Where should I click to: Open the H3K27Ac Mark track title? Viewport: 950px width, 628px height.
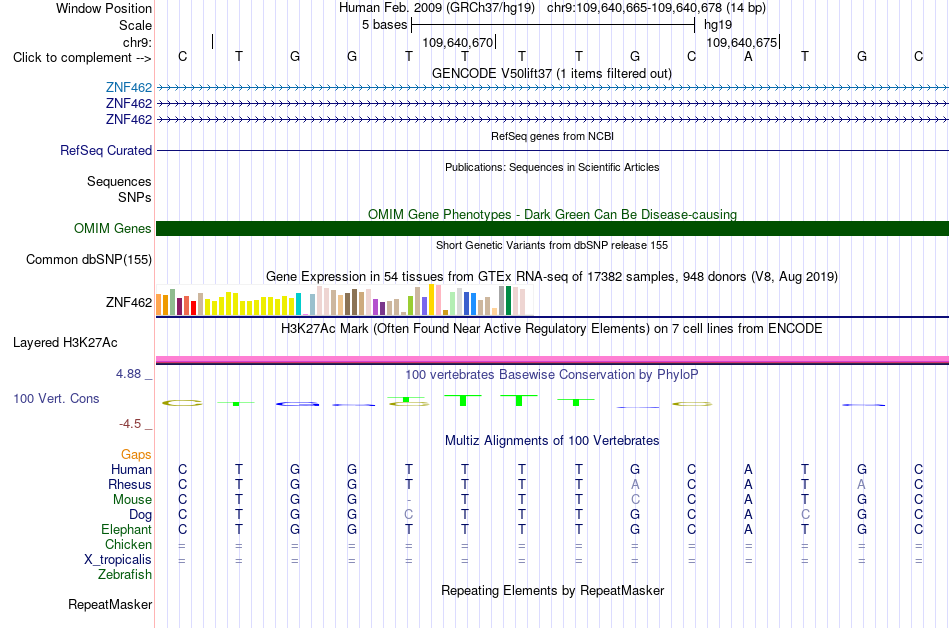(552, 329)
